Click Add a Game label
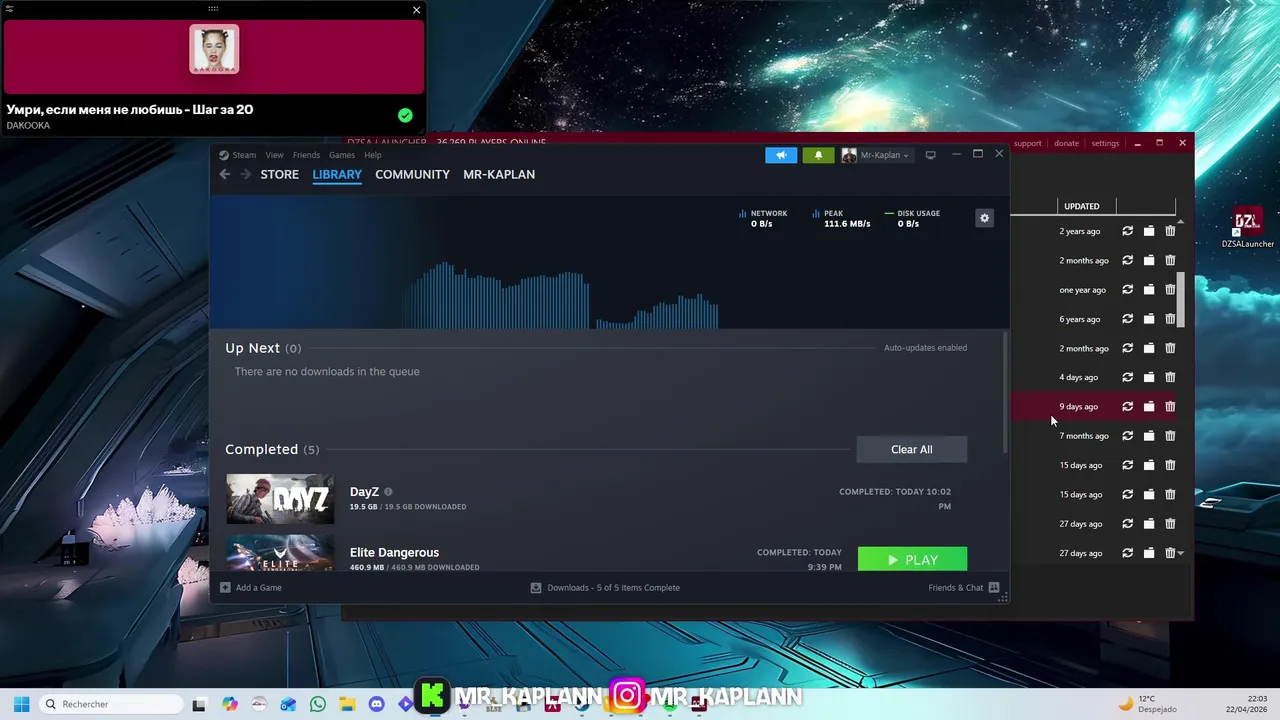 (x=259, y=588)
